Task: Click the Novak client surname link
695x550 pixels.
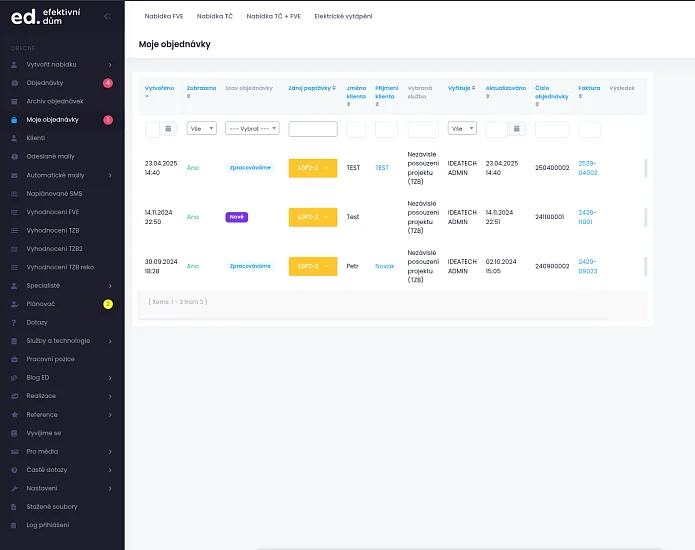Action: (x=384, y=266)
